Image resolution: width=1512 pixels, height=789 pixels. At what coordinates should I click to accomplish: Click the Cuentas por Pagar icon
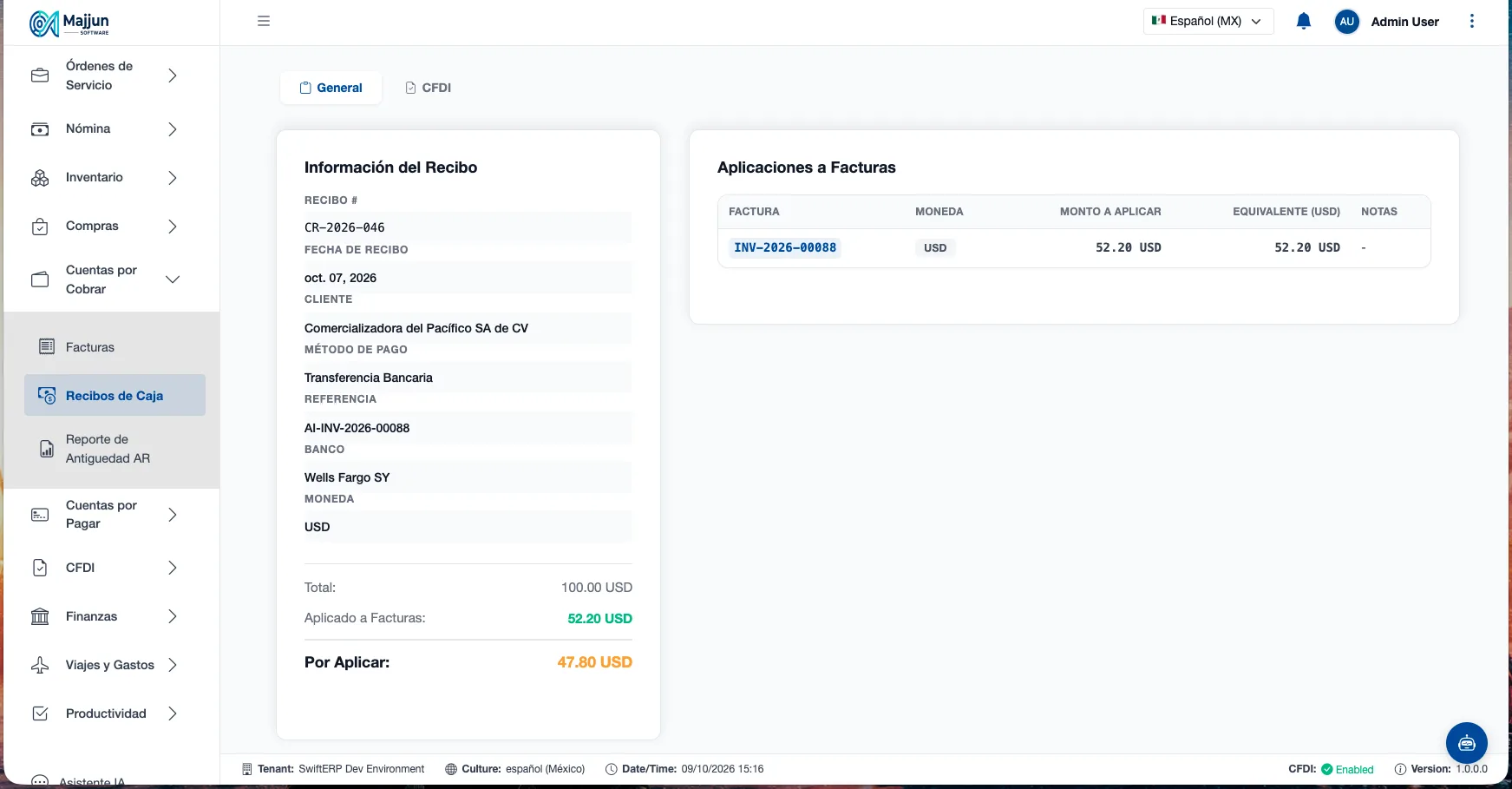click(x=40, y=515)
